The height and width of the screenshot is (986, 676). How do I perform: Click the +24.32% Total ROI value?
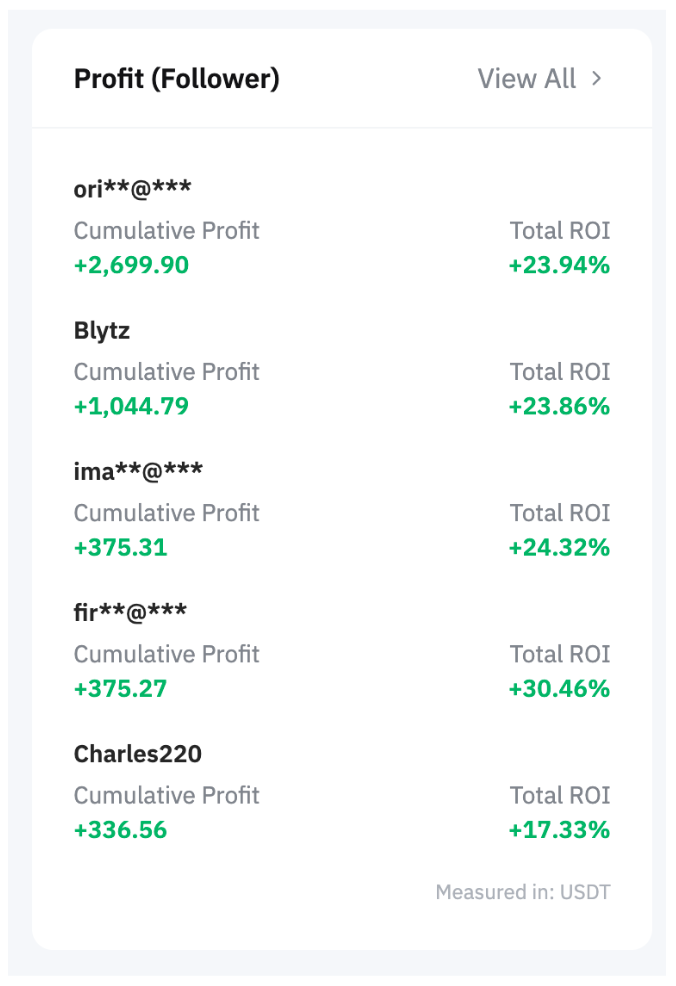tap(559, 547)
